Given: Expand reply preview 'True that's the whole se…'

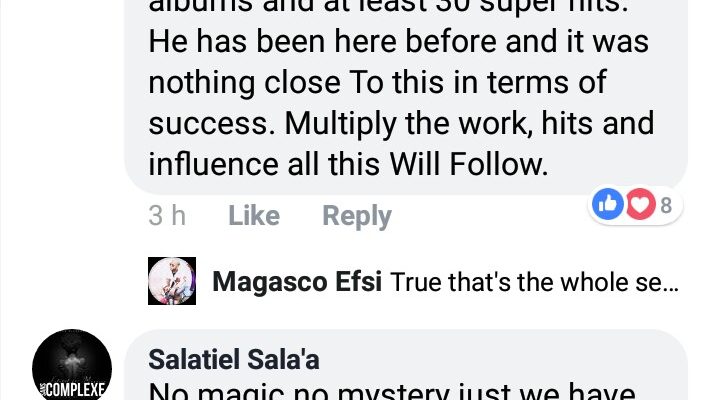Looking at the screenshot, I should 534,282.
